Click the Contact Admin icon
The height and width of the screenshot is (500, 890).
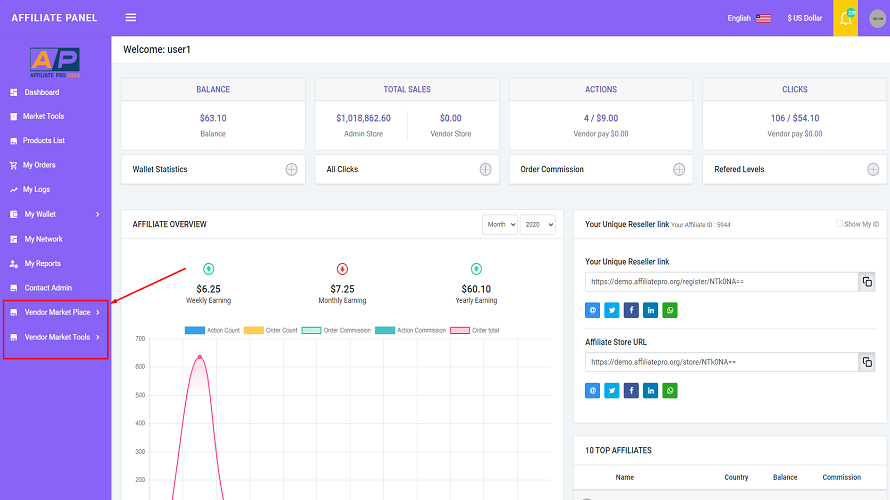coord(14,288)
